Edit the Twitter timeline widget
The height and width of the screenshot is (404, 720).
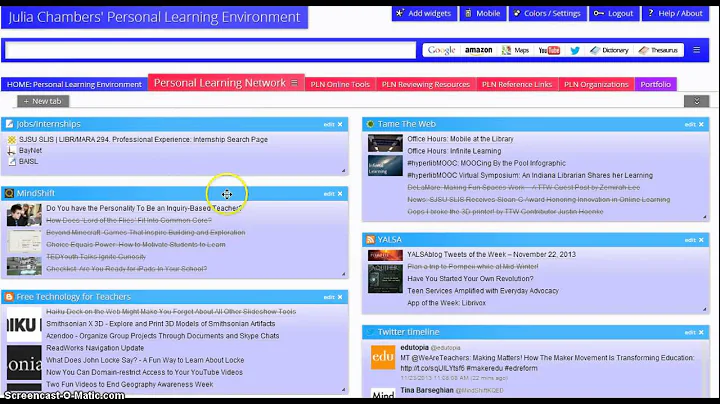(690, 332)
